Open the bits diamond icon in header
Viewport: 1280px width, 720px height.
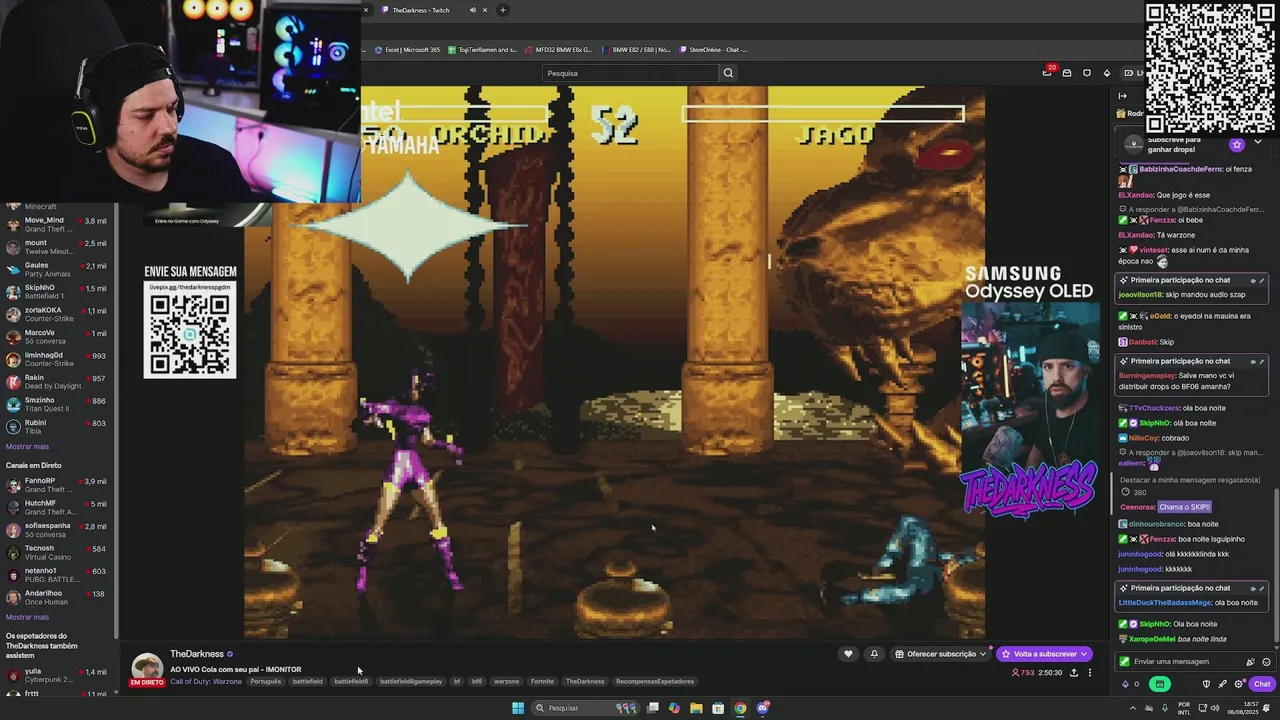1107,73
